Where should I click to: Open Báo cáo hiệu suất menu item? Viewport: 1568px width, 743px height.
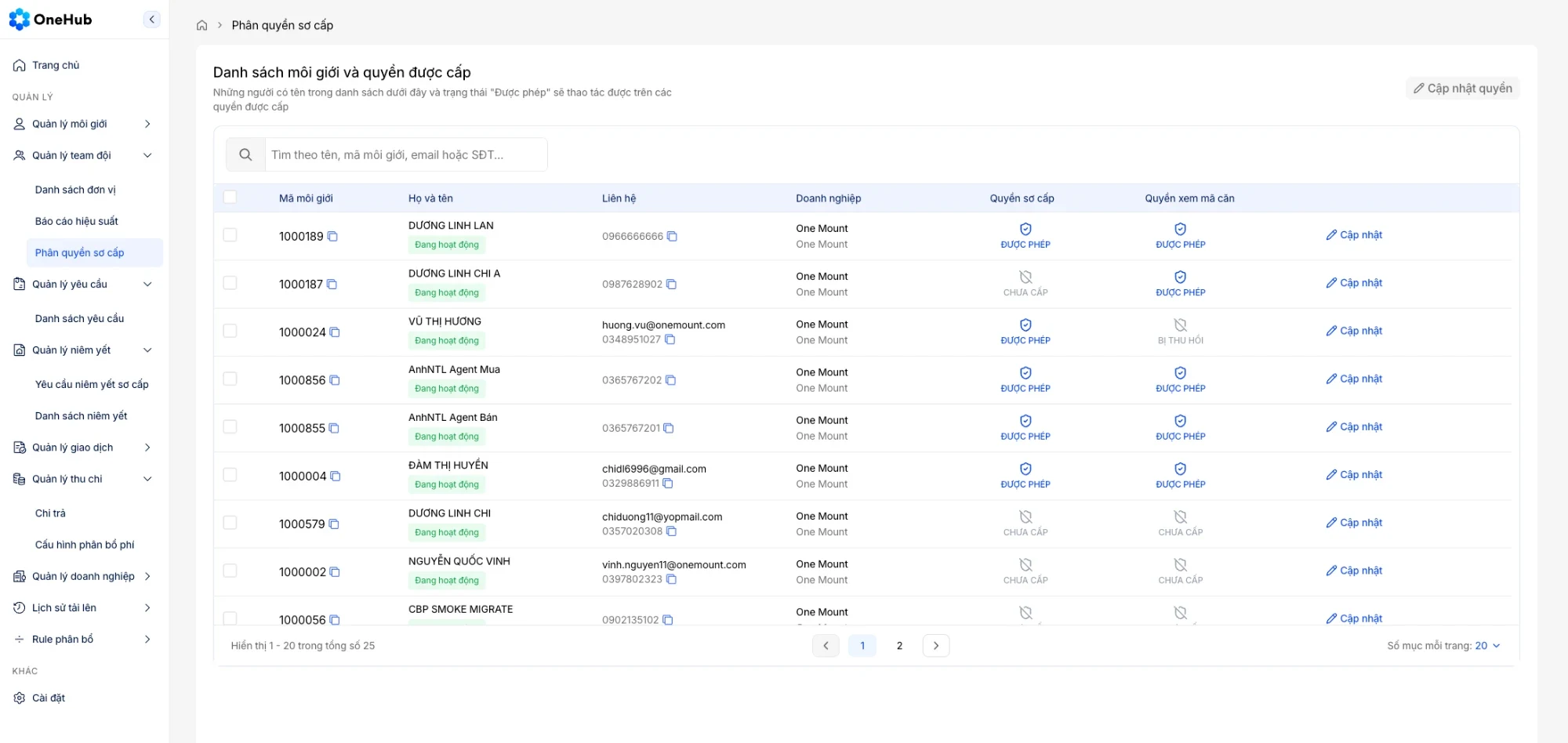(x=77, y=221)
